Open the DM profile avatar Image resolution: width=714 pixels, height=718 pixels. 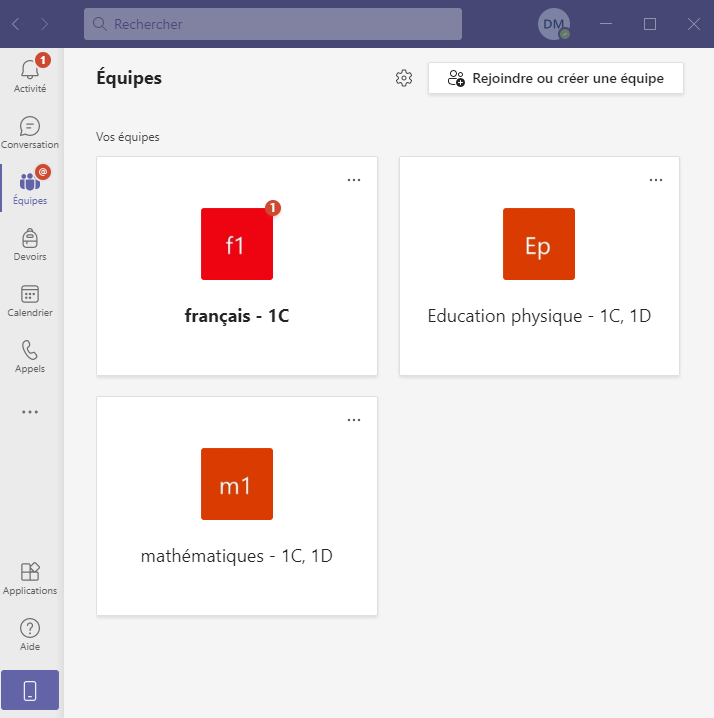[x=554, y=24]
